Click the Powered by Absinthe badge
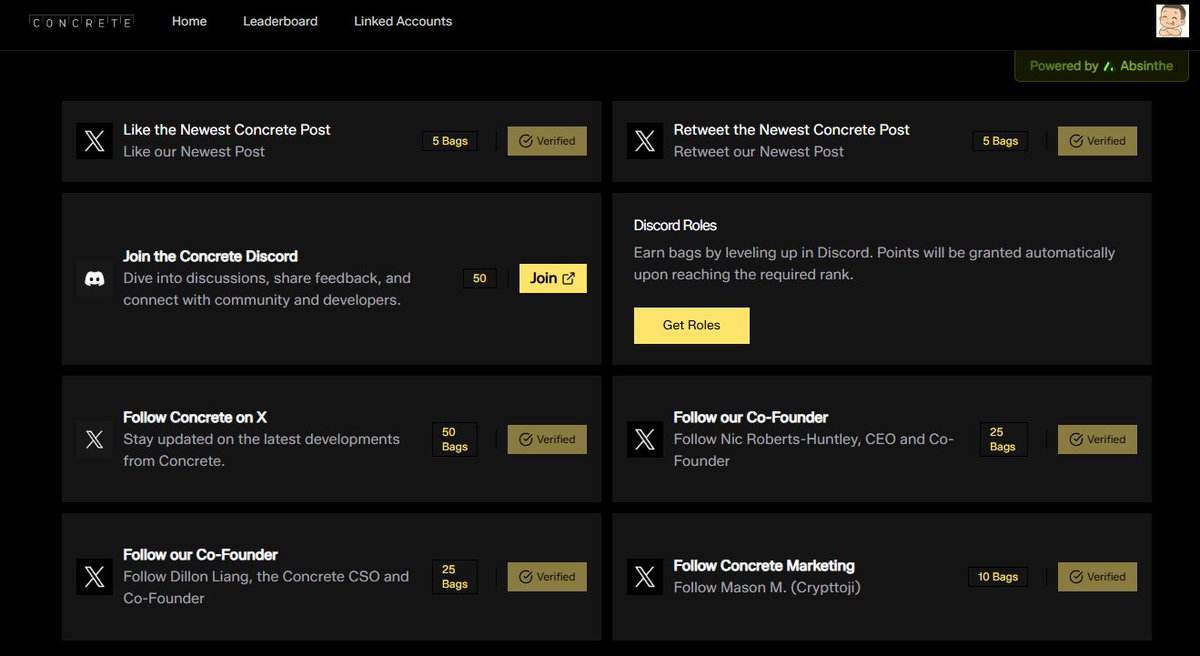The height and width of the screenshot is (656, 1200). tap(1102, 66)
